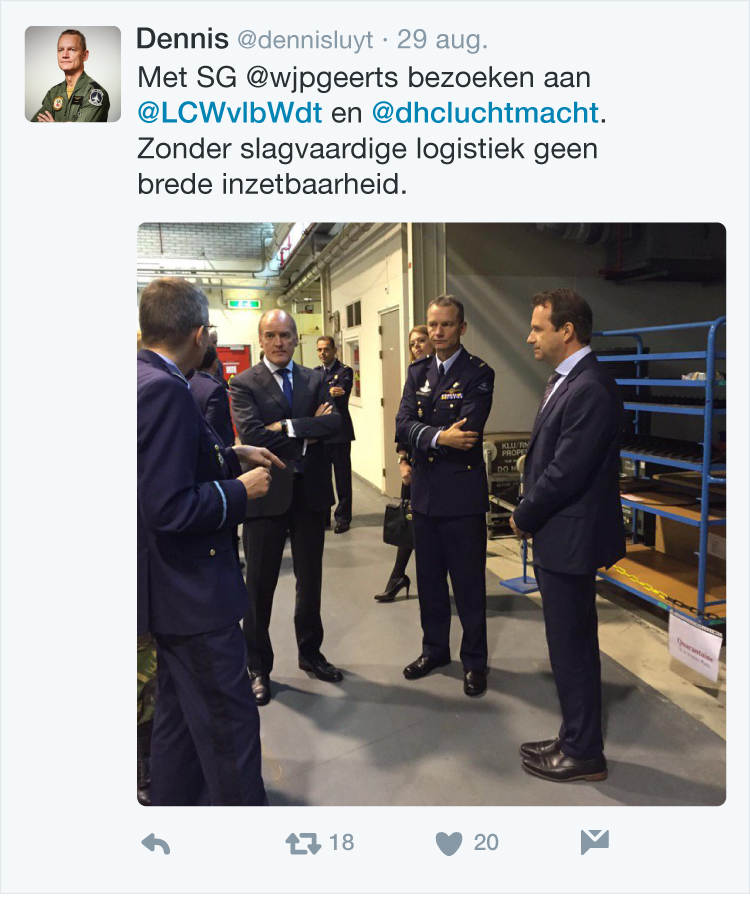
Task: Open the @LCWvlbWdt mention
Action: (x=230, y=113)
